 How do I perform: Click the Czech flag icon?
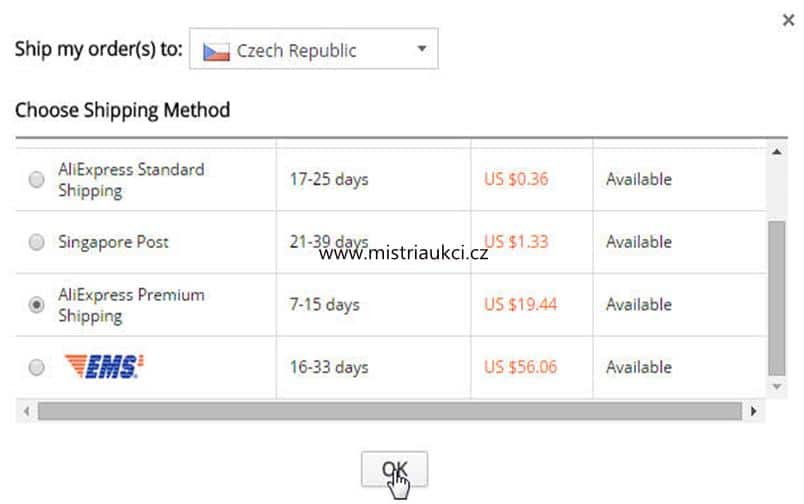tap(216, 51)
